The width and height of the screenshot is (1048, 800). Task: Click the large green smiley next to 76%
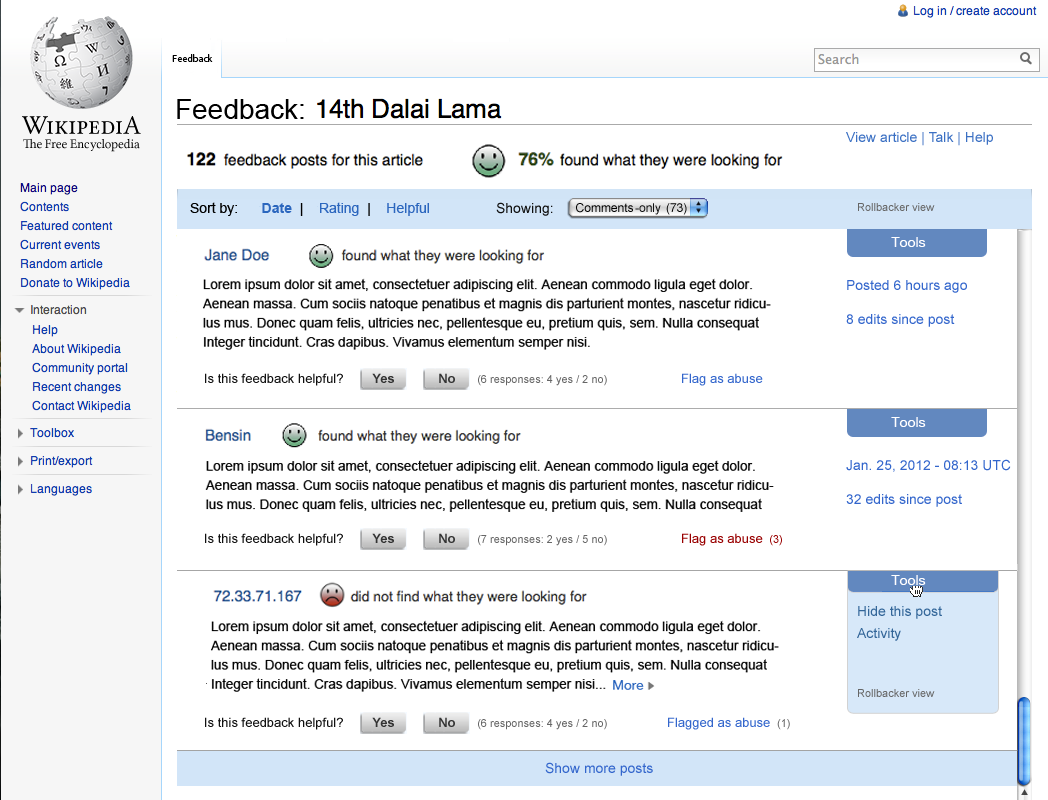point(489,161)
